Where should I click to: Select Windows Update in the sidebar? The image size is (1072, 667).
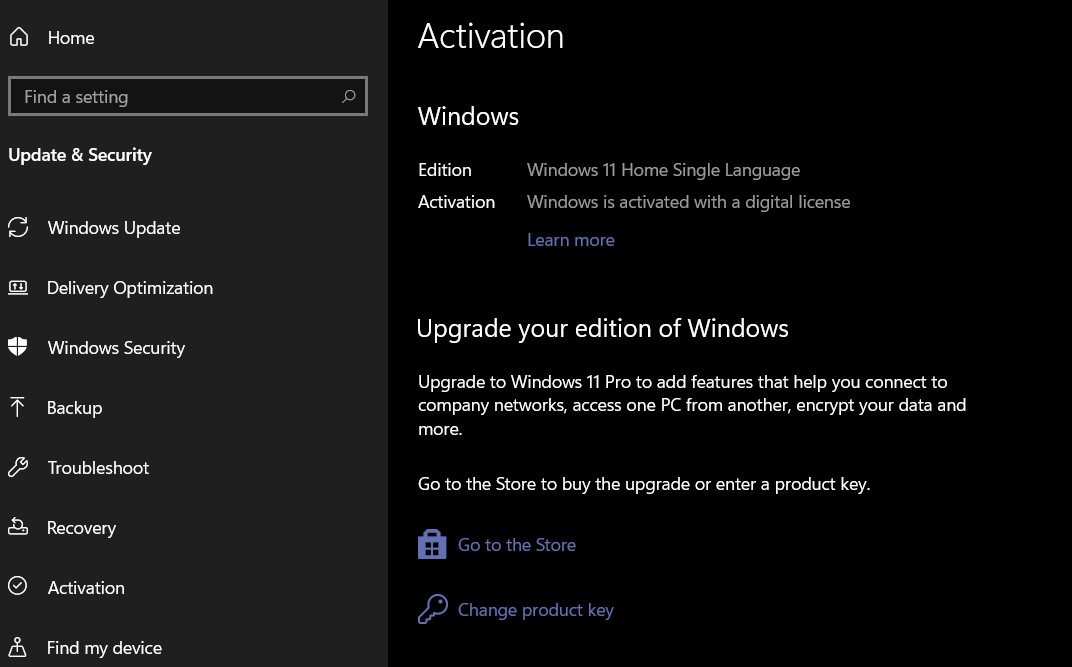(113, 228)
